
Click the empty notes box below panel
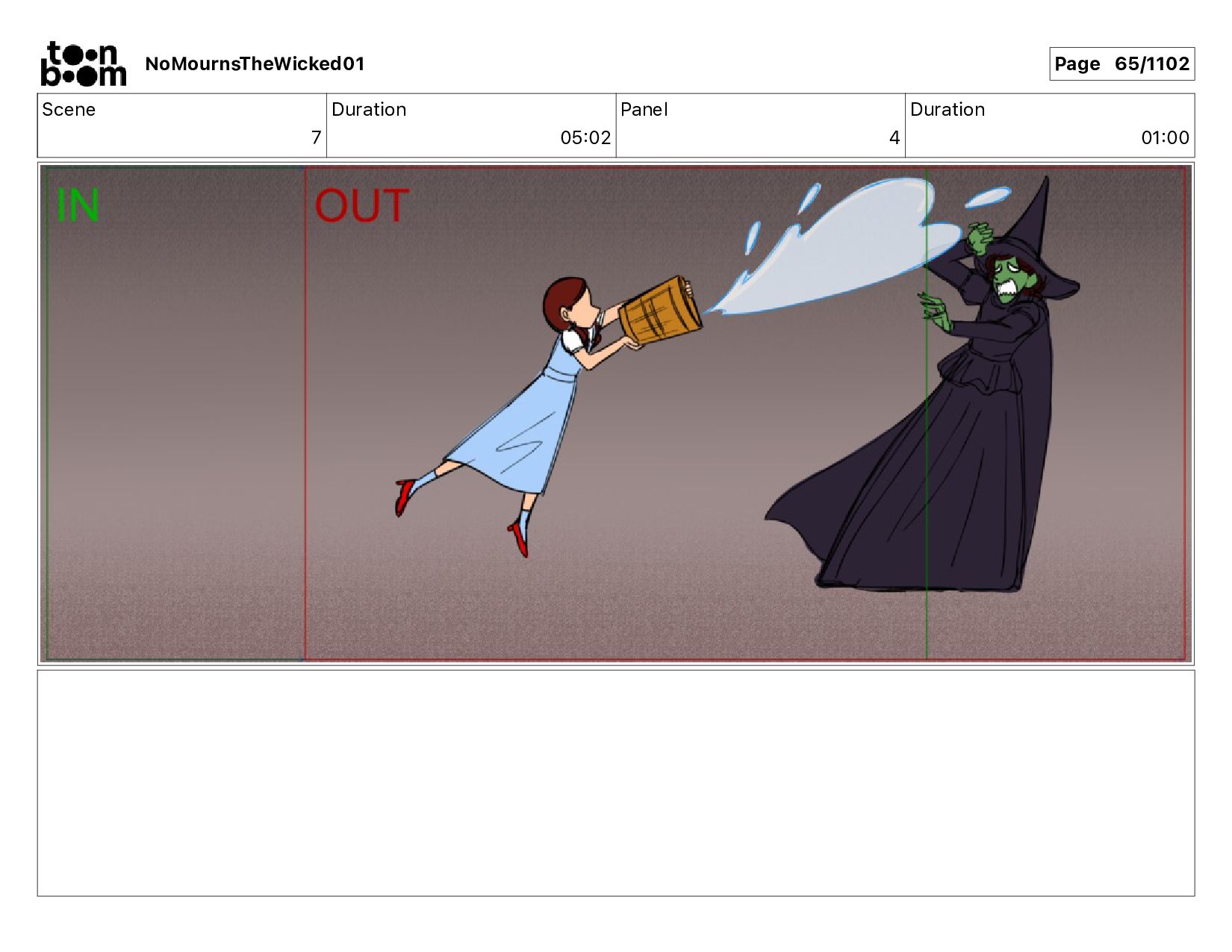[x=616, y=783]
